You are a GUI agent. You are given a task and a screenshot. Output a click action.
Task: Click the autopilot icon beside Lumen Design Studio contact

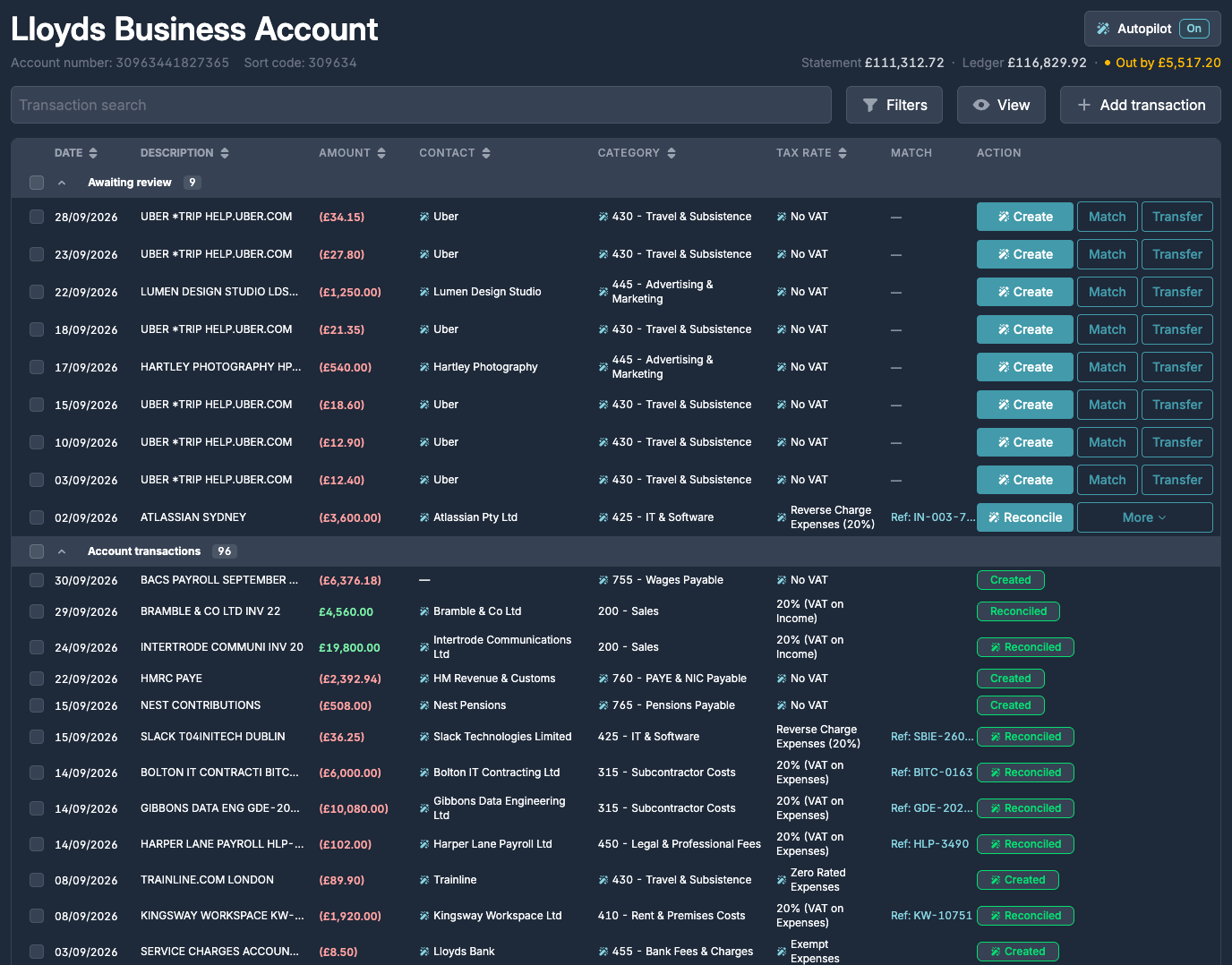tap(424, 292)
